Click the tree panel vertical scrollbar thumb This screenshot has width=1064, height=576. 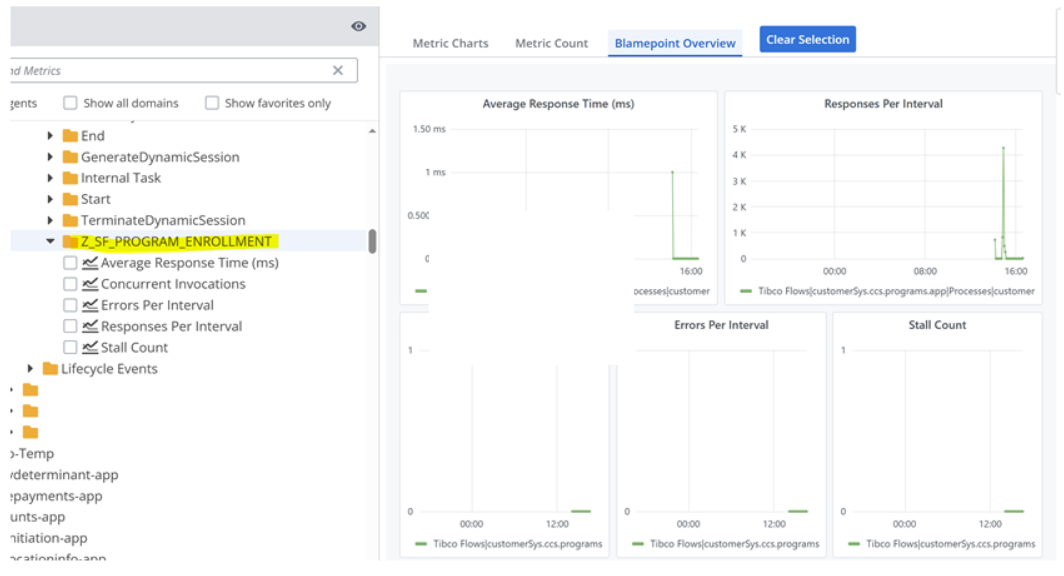click(372, 241)
